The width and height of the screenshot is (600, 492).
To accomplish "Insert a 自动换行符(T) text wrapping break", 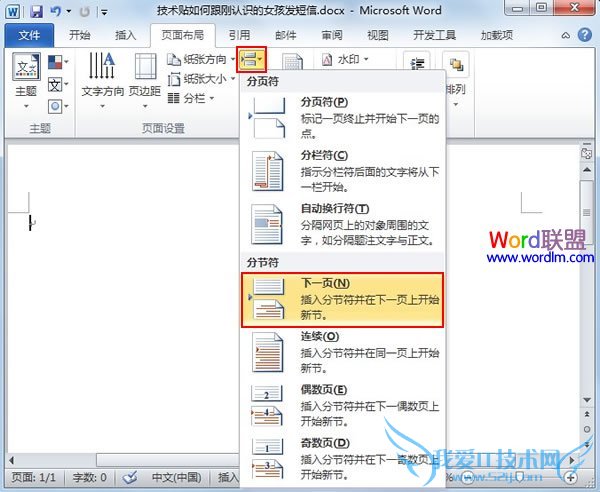I will point(342,225).
